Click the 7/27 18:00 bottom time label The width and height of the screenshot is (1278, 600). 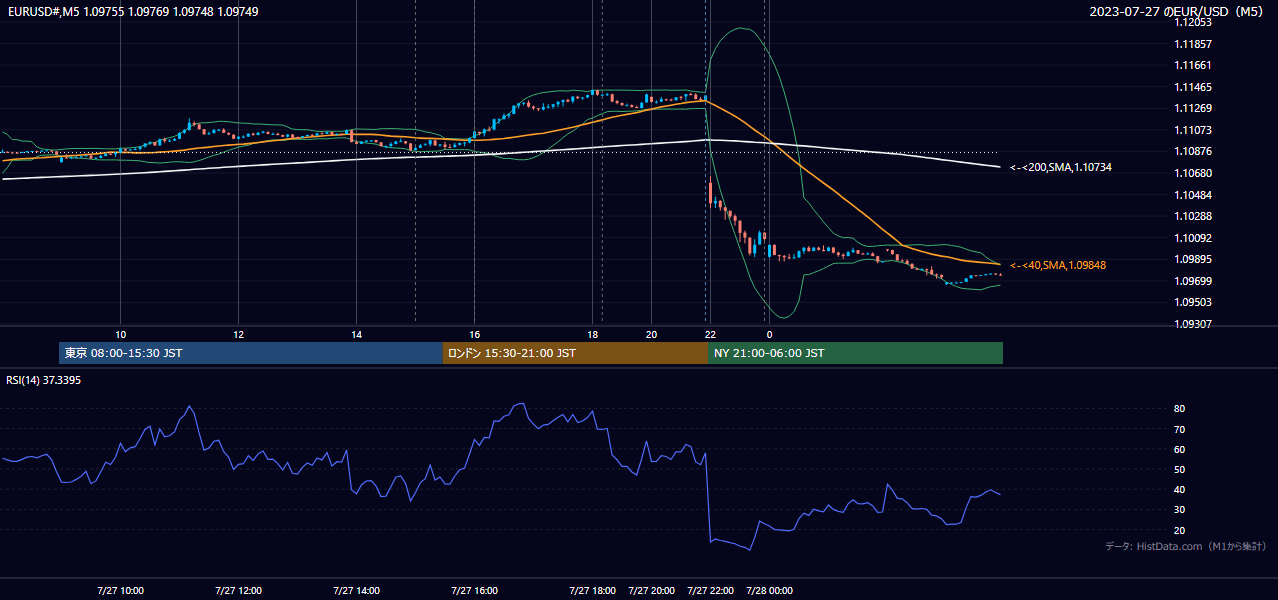pyautogui.click(x=592, y=590)
